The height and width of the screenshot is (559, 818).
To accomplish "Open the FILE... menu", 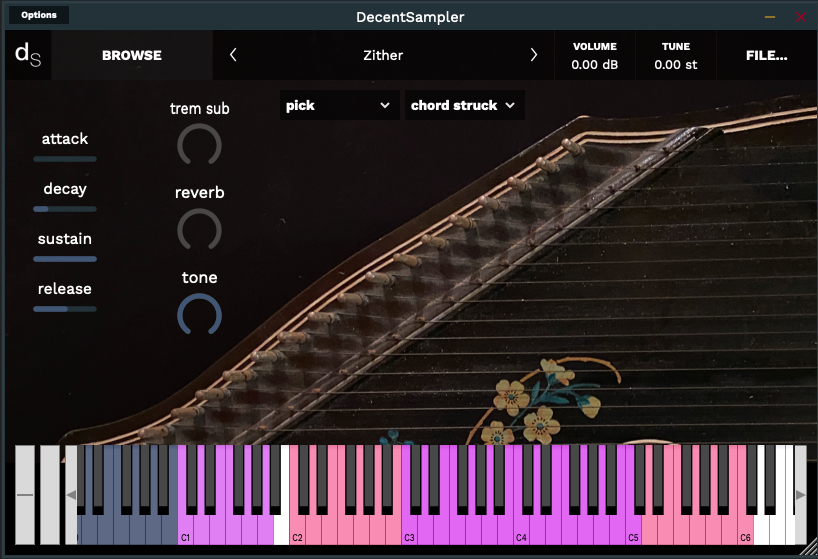I will coord(766,55).
